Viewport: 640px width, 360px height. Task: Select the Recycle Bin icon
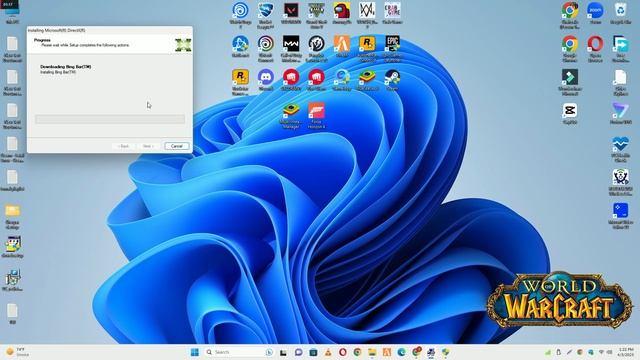point(621,12)
